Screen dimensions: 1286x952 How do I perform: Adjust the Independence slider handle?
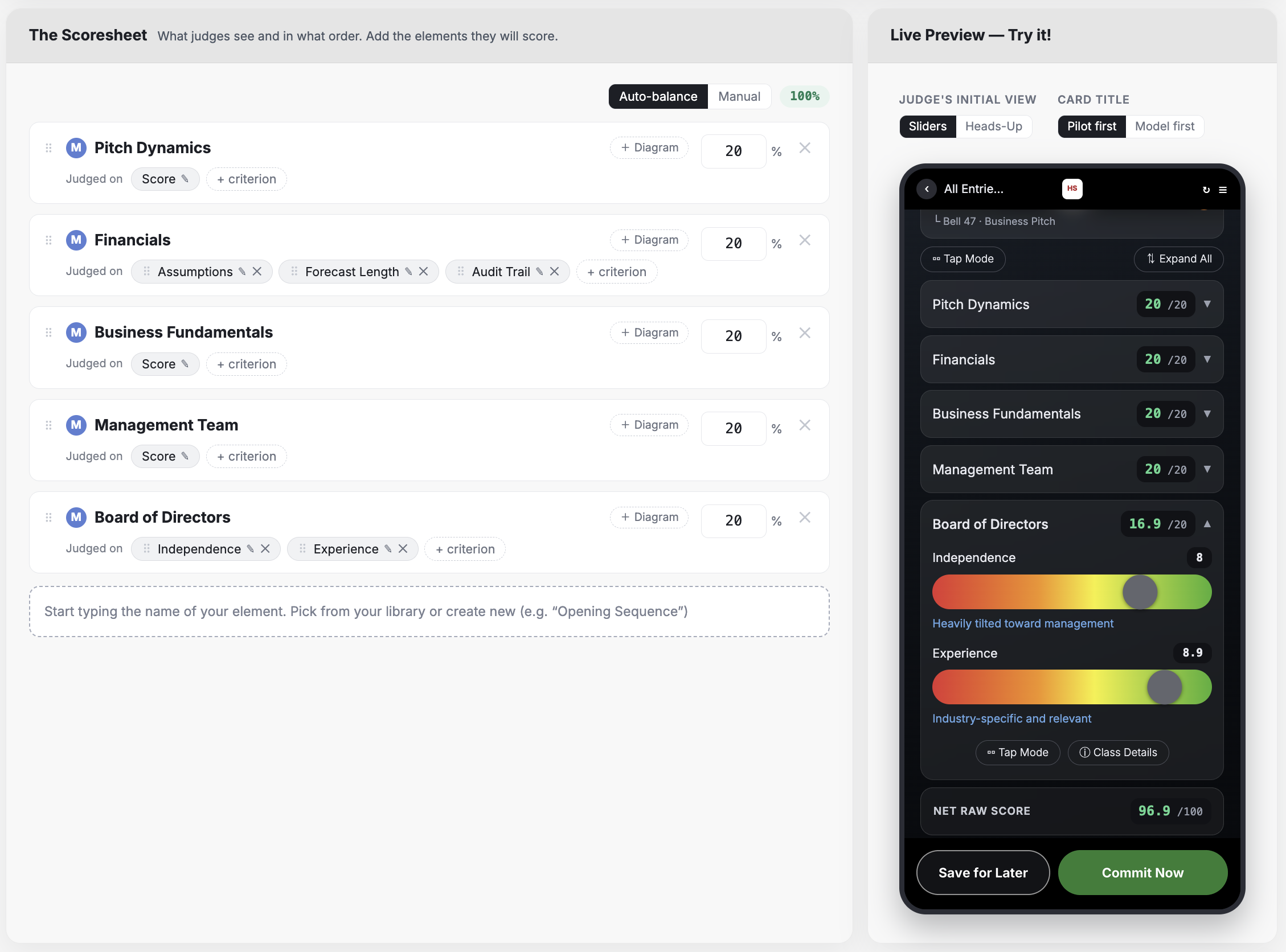pyautogui.click(x=1140, y=592)
